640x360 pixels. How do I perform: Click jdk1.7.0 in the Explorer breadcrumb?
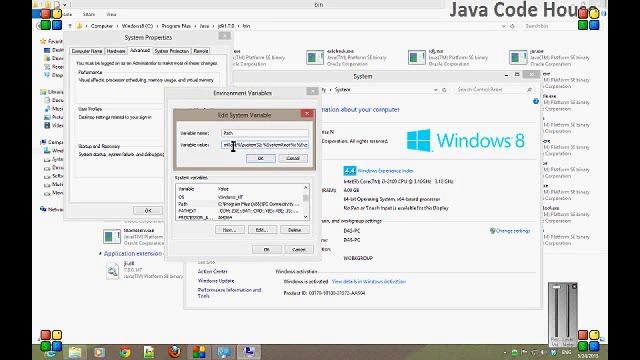click(226, 26)
